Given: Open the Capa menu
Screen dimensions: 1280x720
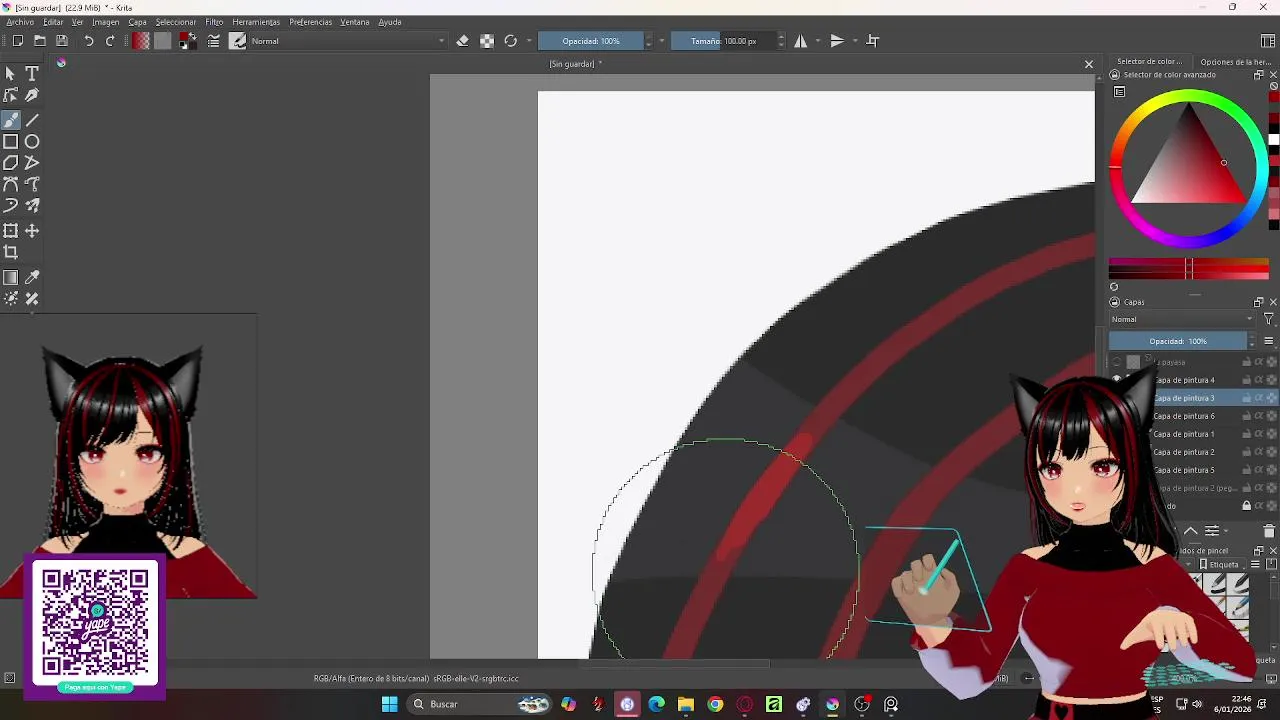Looking at the screenshot, I should 137,22.
